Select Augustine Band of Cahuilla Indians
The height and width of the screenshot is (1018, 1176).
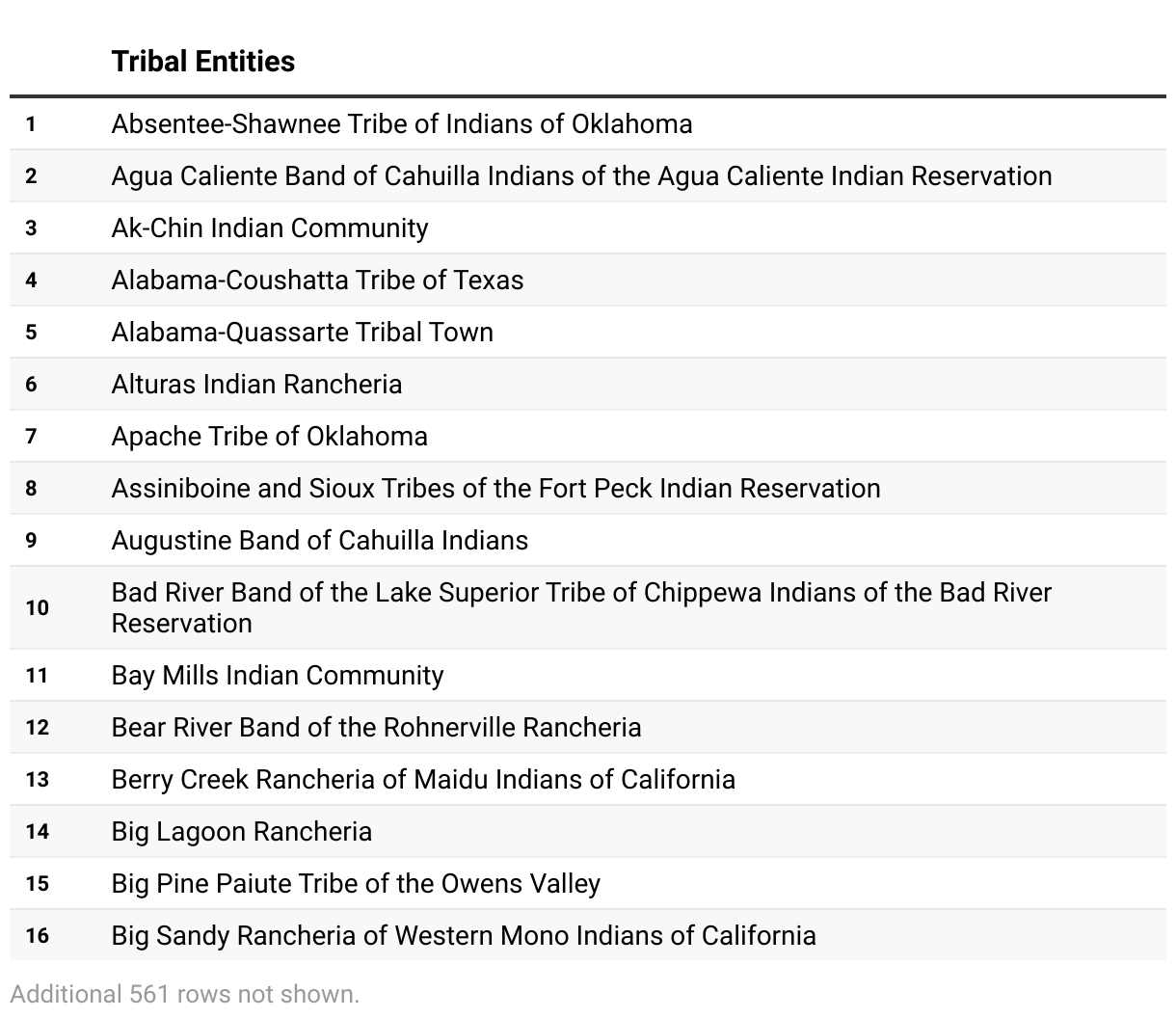[319, 541]
